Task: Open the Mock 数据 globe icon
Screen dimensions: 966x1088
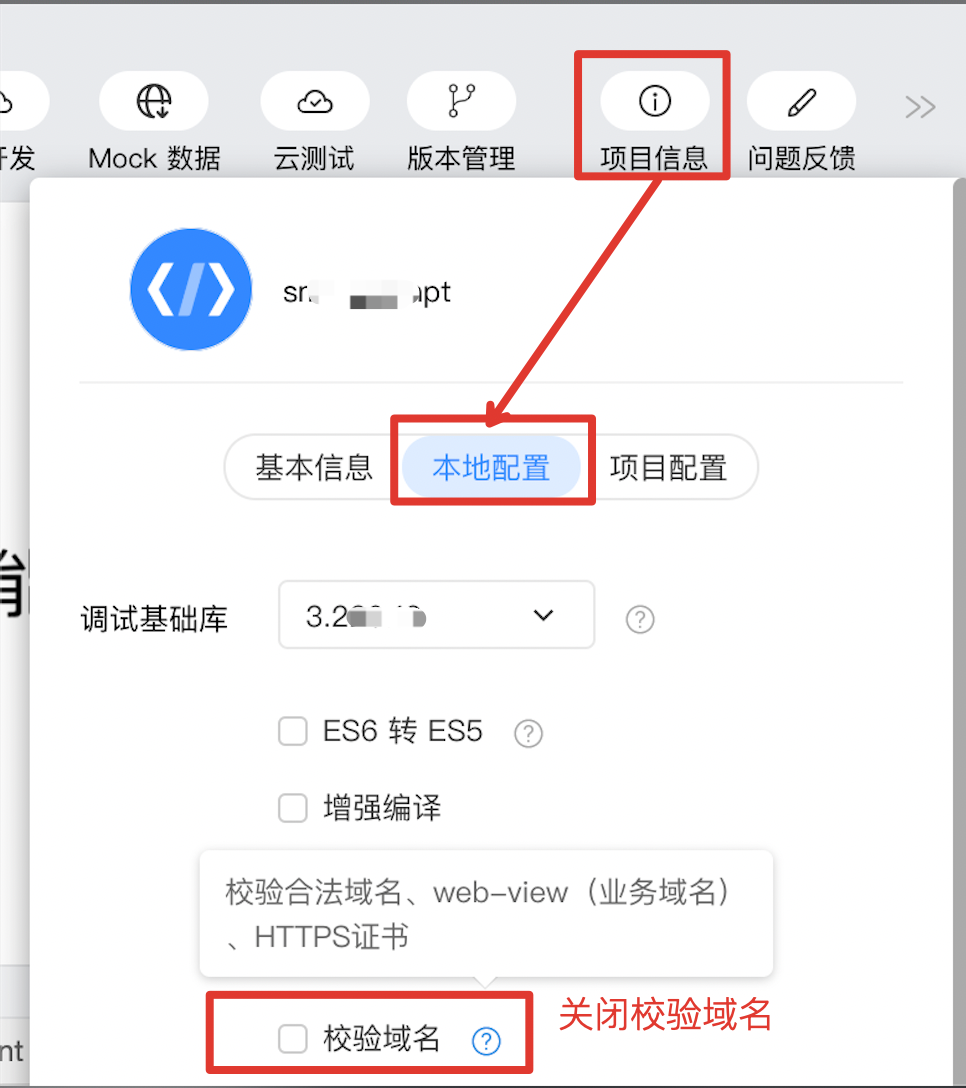Action: [153, 101]
